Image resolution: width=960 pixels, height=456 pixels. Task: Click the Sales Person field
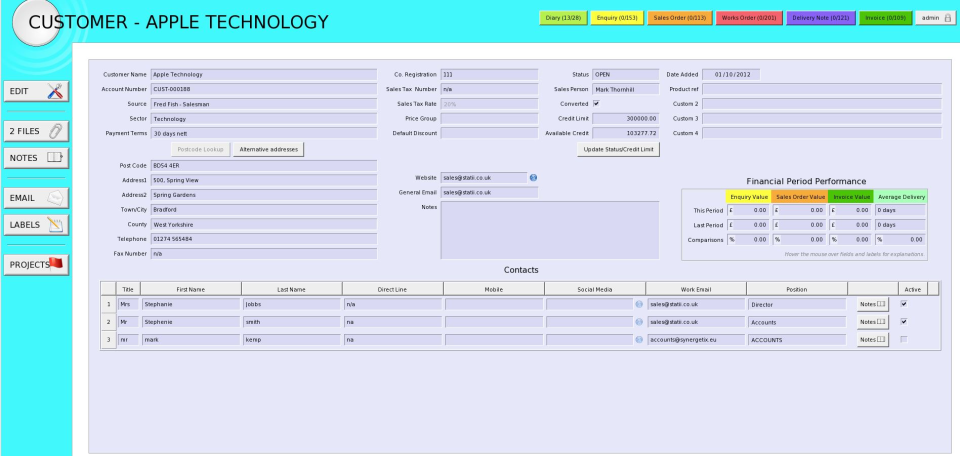626,89
